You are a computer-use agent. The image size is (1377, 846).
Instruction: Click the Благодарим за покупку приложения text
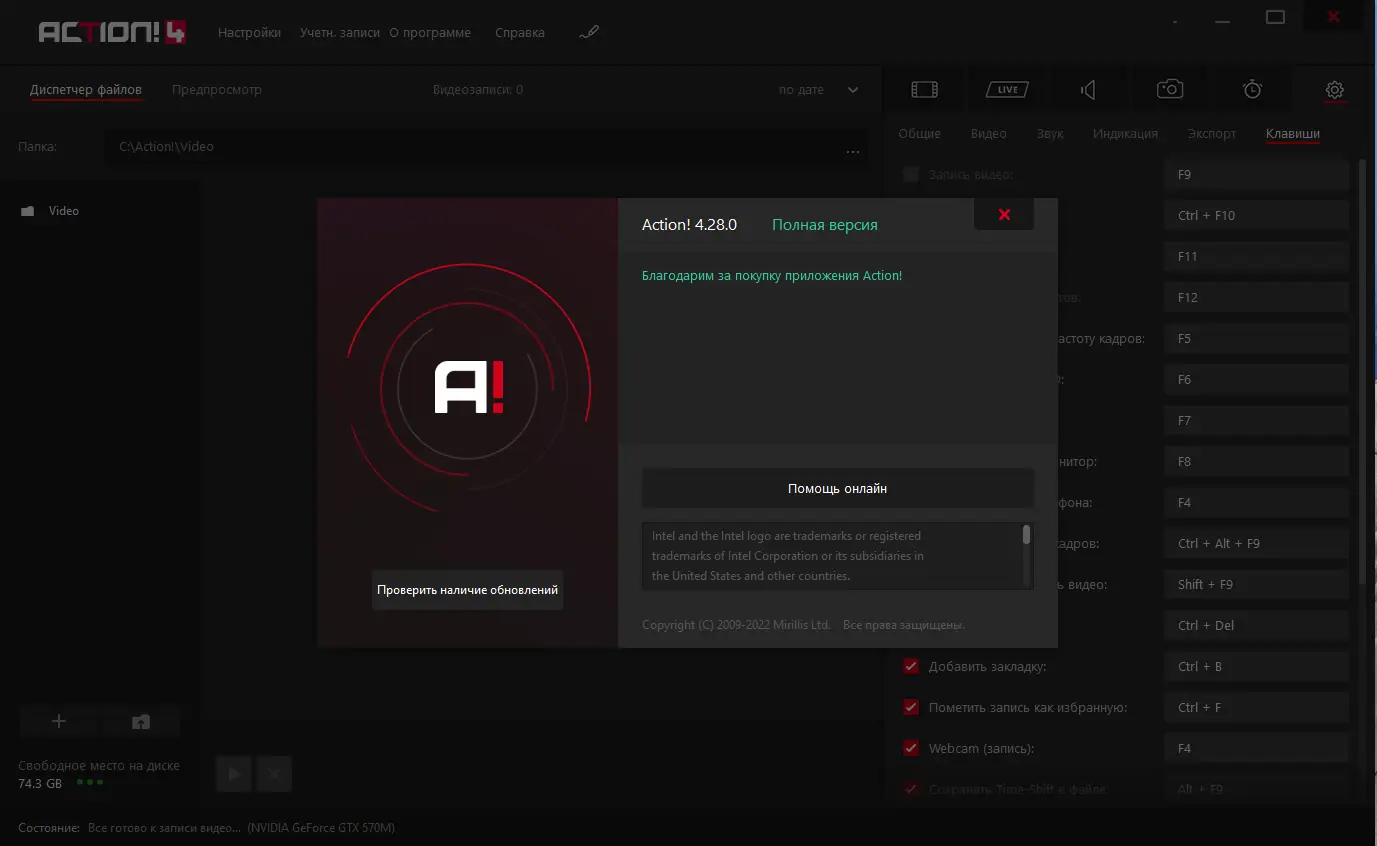tap(772, 276)
